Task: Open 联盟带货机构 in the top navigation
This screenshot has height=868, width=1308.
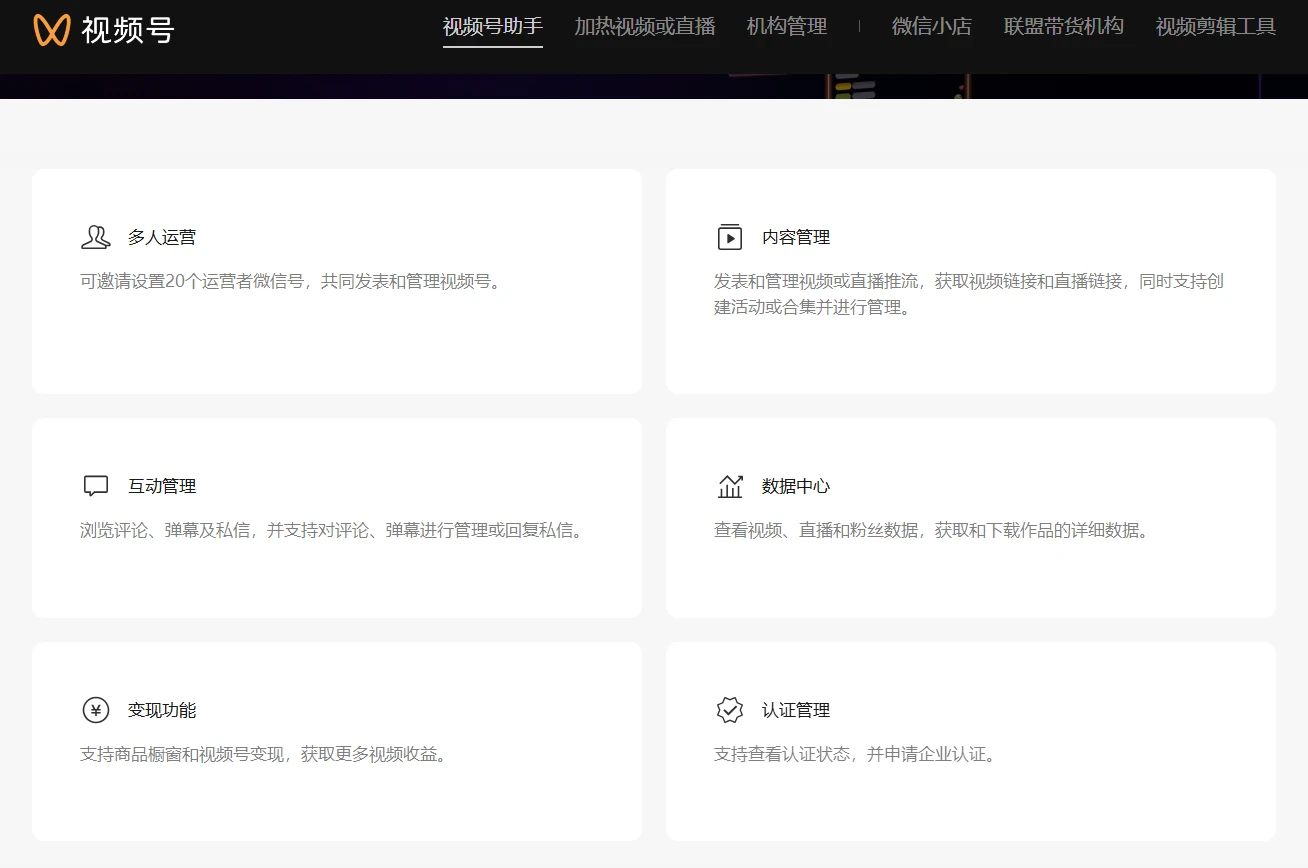Action: click(x=1064, y=27)
